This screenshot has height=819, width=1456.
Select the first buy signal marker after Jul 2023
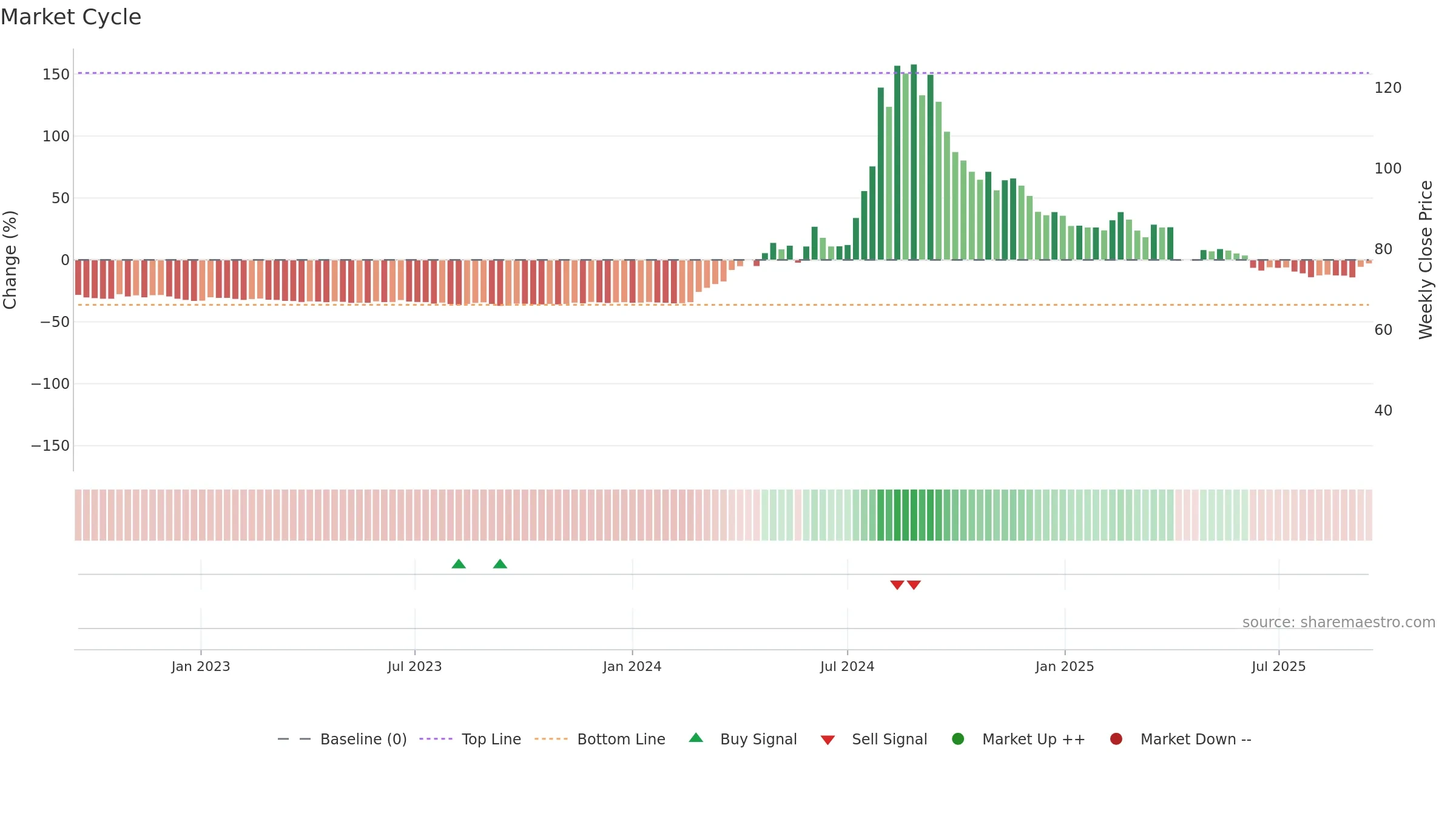pos(459,564)
